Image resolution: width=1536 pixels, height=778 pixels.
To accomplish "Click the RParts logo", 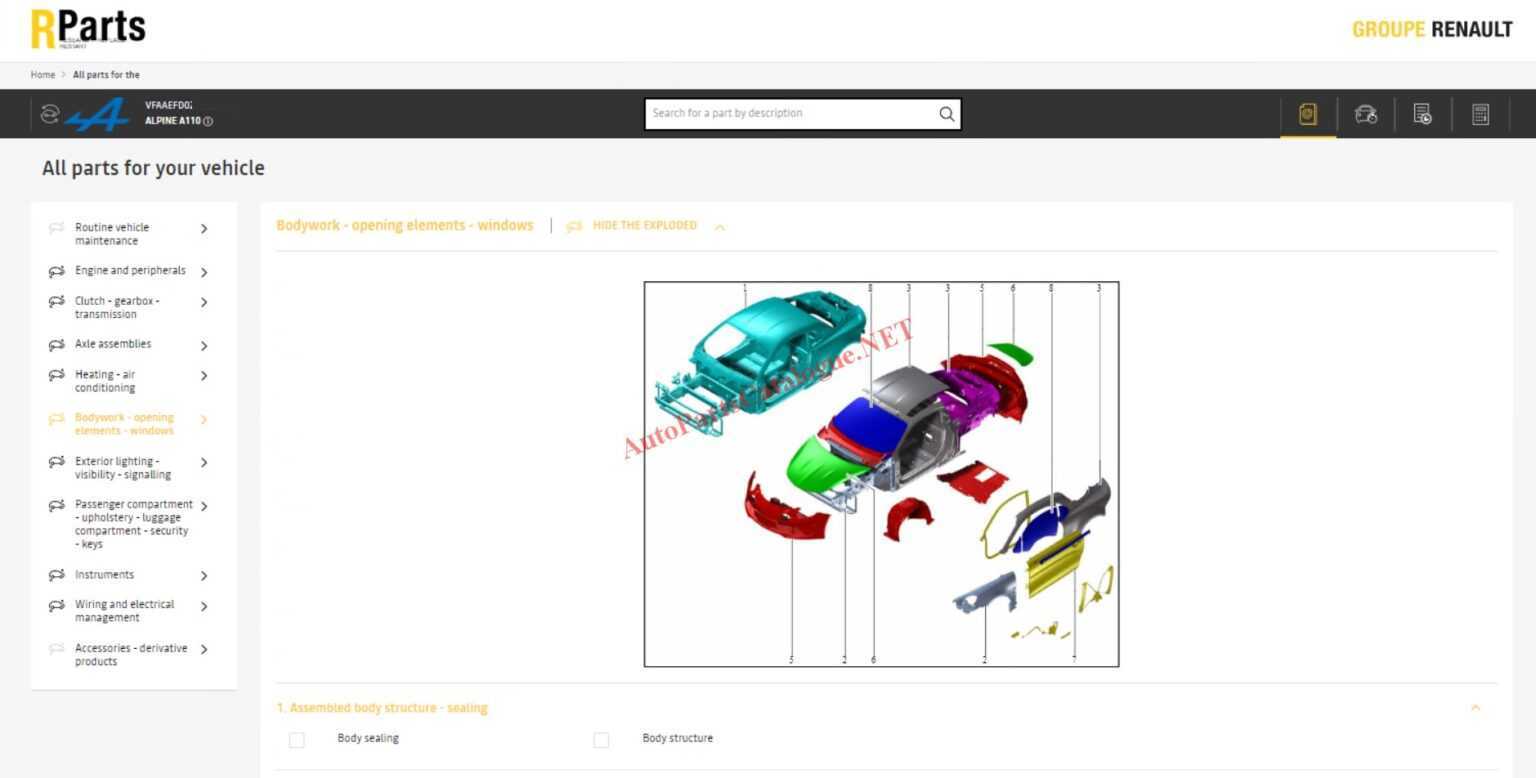I will 88,28.
